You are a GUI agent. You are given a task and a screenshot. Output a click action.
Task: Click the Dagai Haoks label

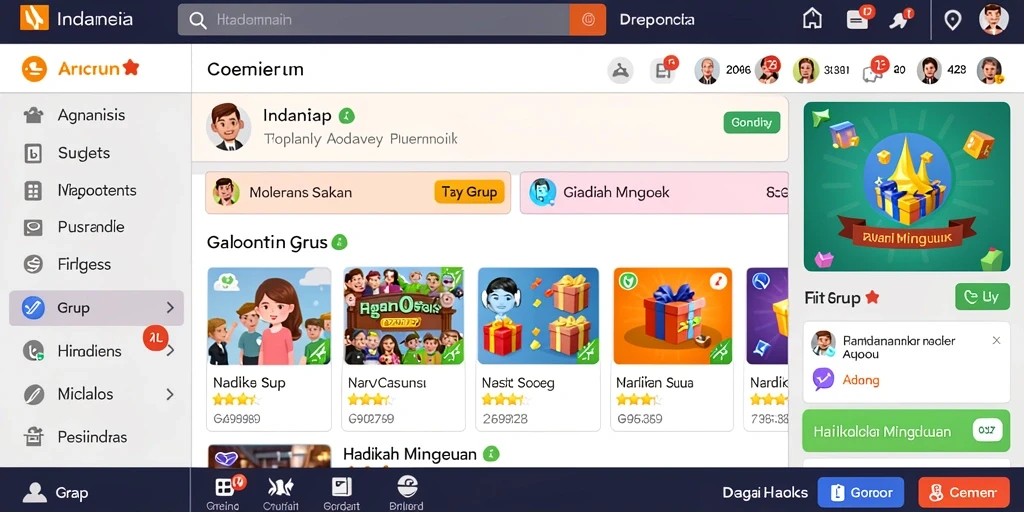(x=765, y=493)
